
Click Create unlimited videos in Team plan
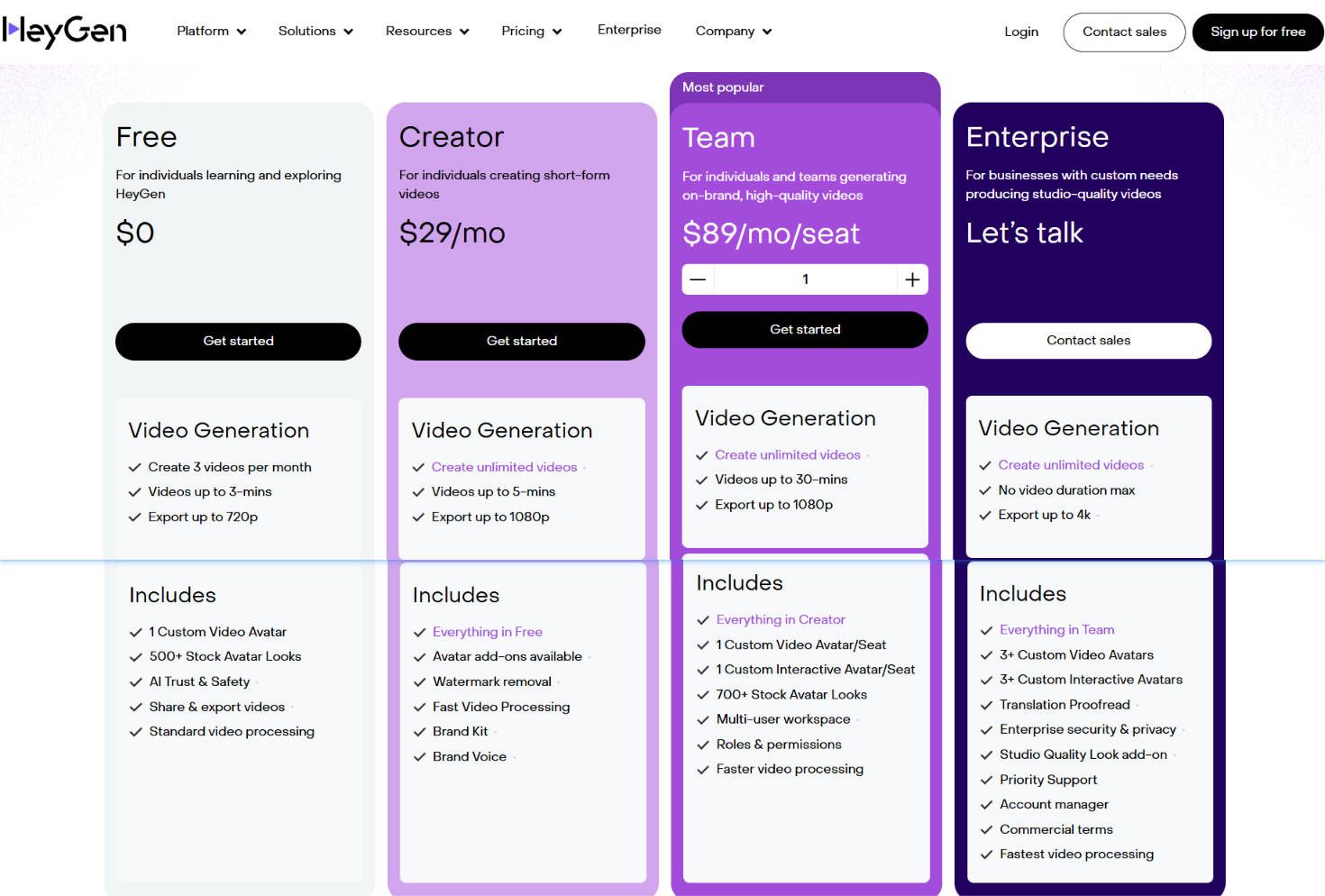[788, 454]
